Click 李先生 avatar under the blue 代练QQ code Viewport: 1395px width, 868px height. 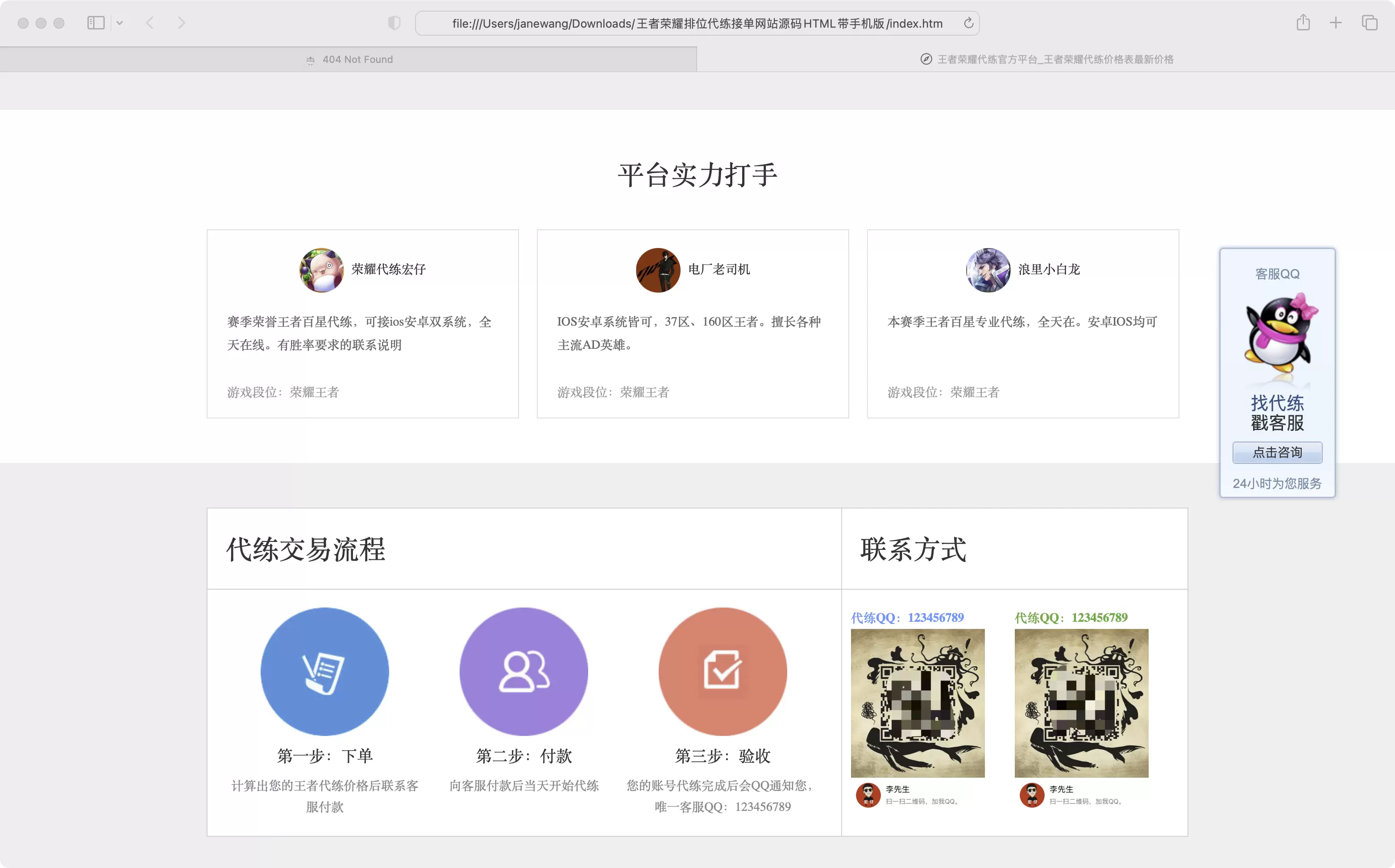tap(868, 794)
